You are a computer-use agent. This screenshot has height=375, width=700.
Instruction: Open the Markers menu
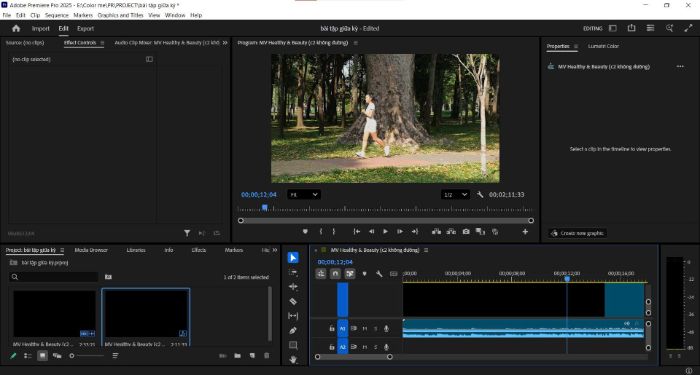(x=83, y=15)
